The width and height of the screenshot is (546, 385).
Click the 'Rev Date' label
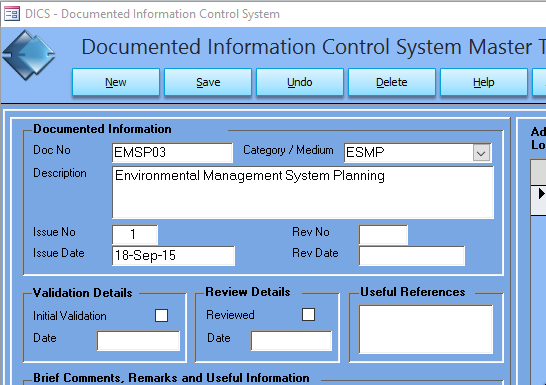[x=315, y=253]
